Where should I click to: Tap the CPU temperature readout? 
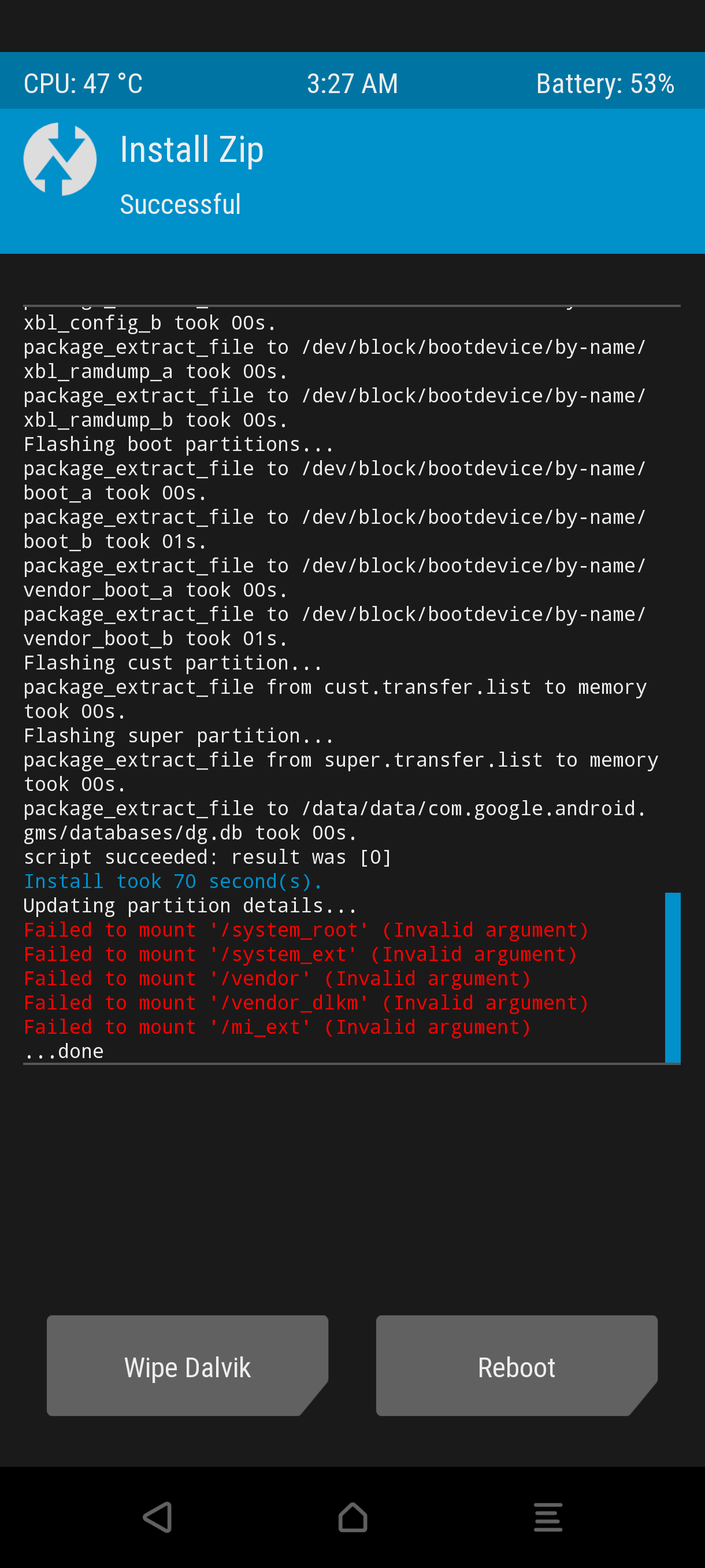tap(83, 83)
